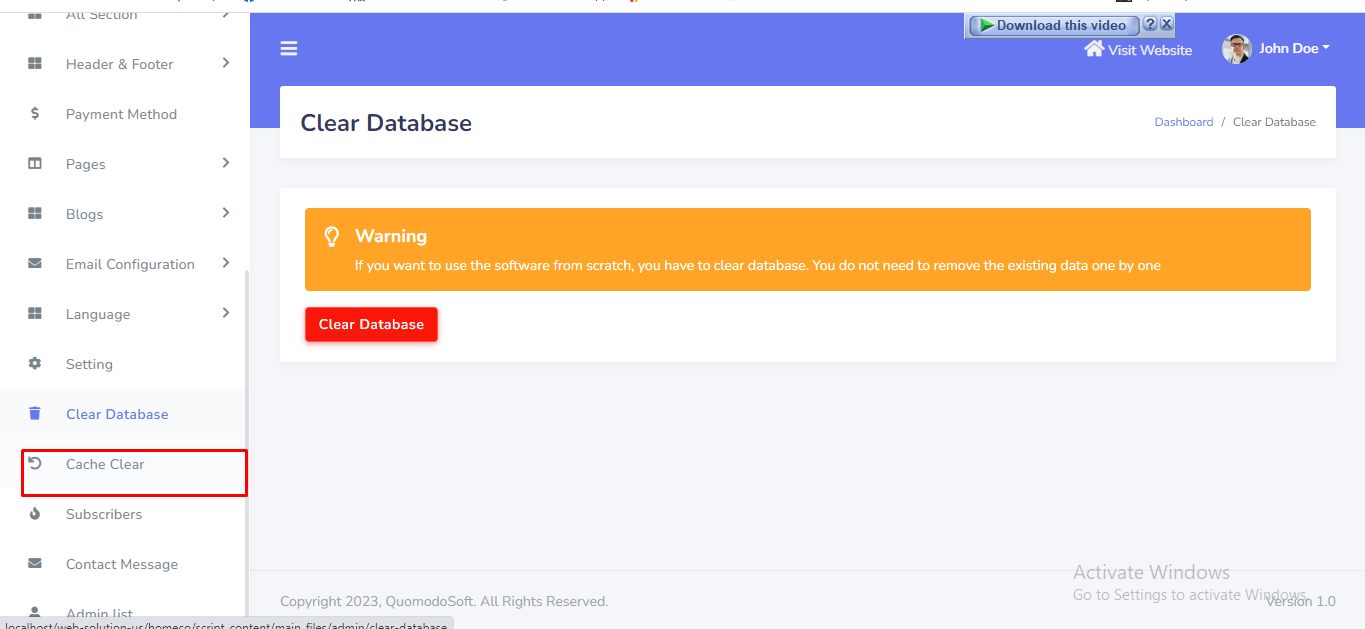Image resolution: width=1365 pixels, height=629 pixels.
Task: Expand the Header & Footer submenu arrow
Action: coord(226,63)
